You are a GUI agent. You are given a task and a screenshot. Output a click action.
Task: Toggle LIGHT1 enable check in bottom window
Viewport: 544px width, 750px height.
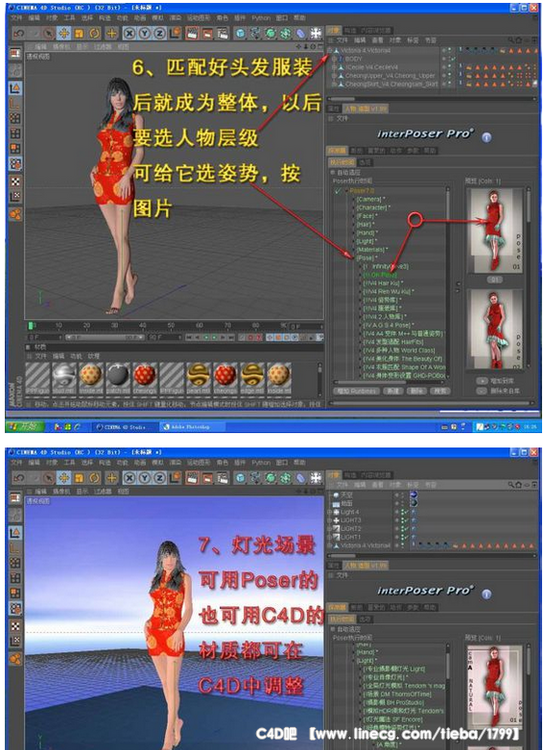[405, 537]
